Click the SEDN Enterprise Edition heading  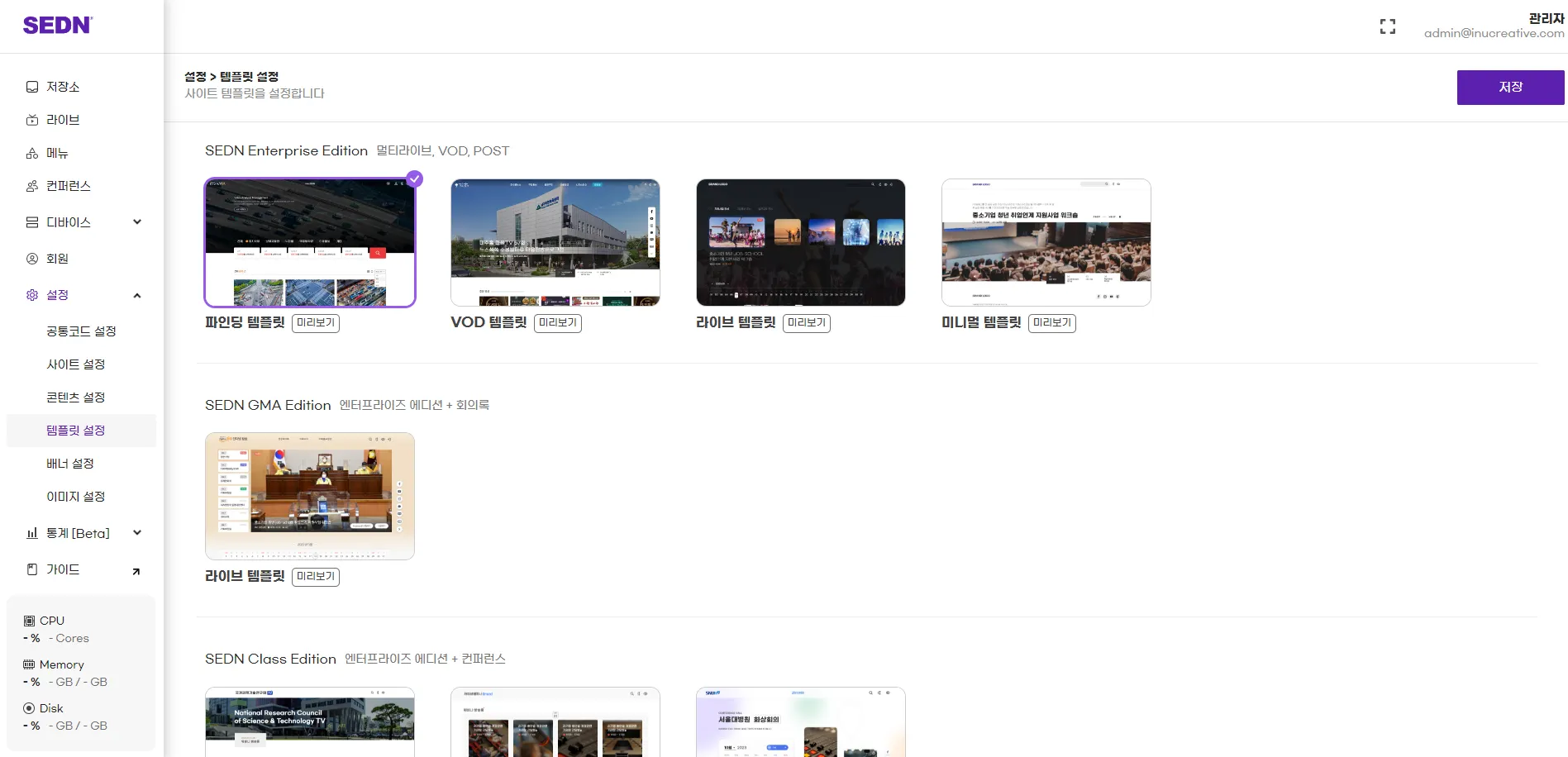click(x=286, y=150)
